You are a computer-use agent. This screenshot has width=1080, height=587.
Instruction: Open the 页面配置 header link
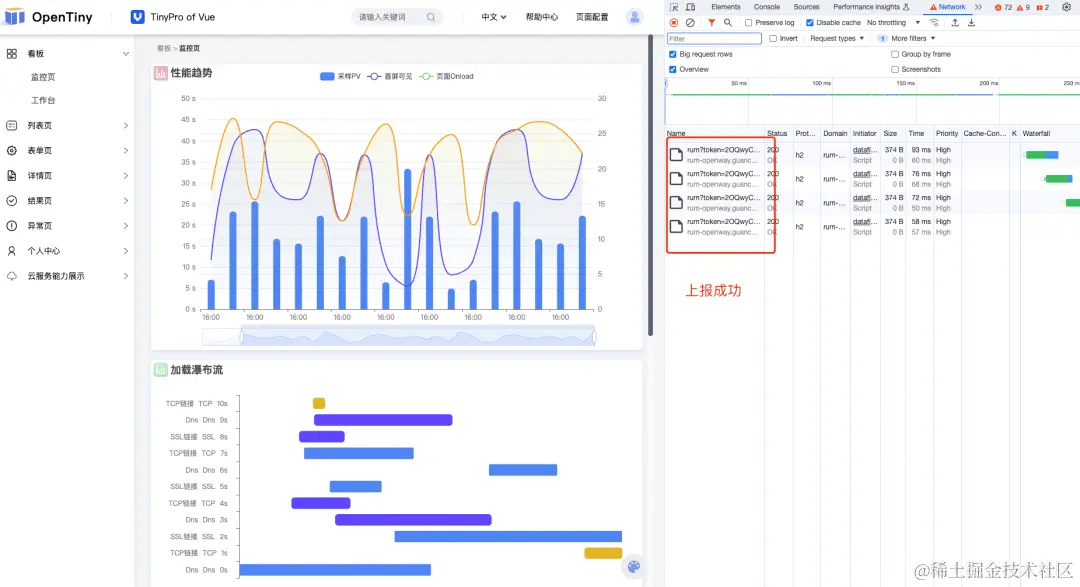(592, 17)
